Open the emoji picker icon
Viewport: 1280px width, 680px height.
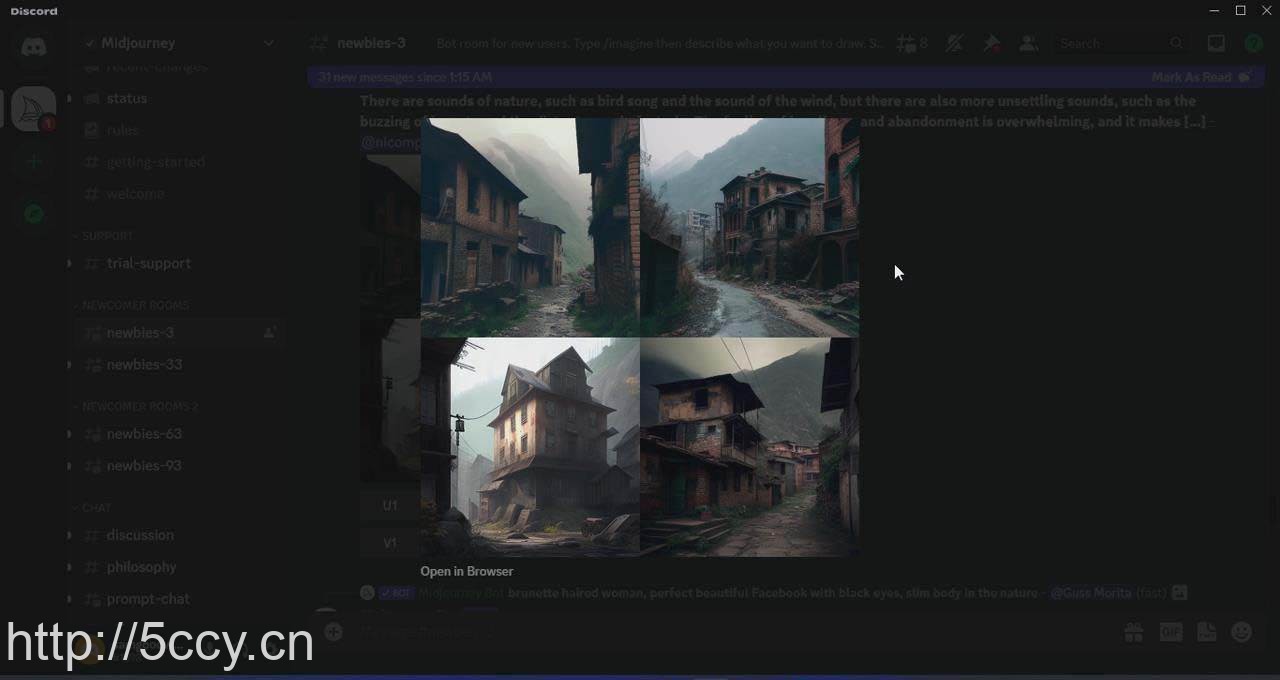[x=1242, y=632]
